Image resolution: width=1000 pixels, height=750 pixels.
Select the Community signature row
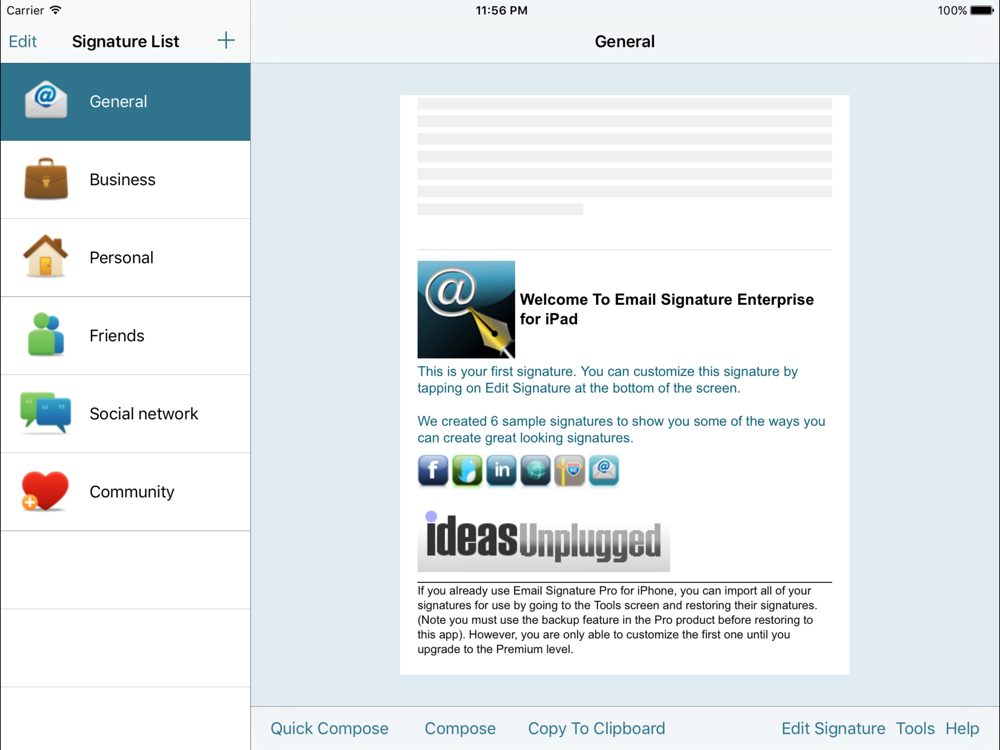pos(126,492)
